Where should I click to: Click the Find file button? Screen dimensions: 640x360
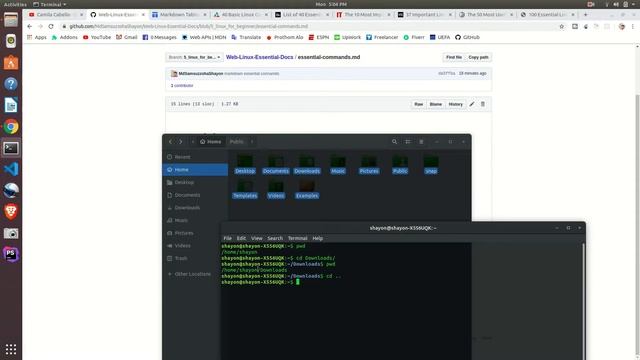(454, 57)
